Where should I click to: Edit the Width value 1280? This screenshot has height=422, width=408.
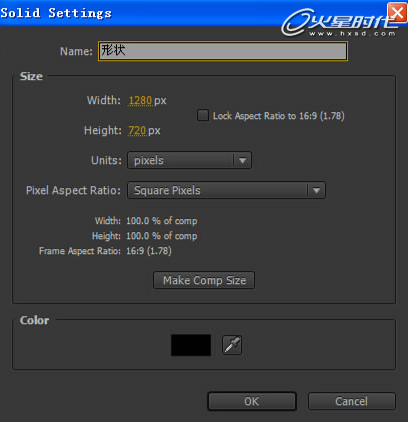(x=140, y=100)
